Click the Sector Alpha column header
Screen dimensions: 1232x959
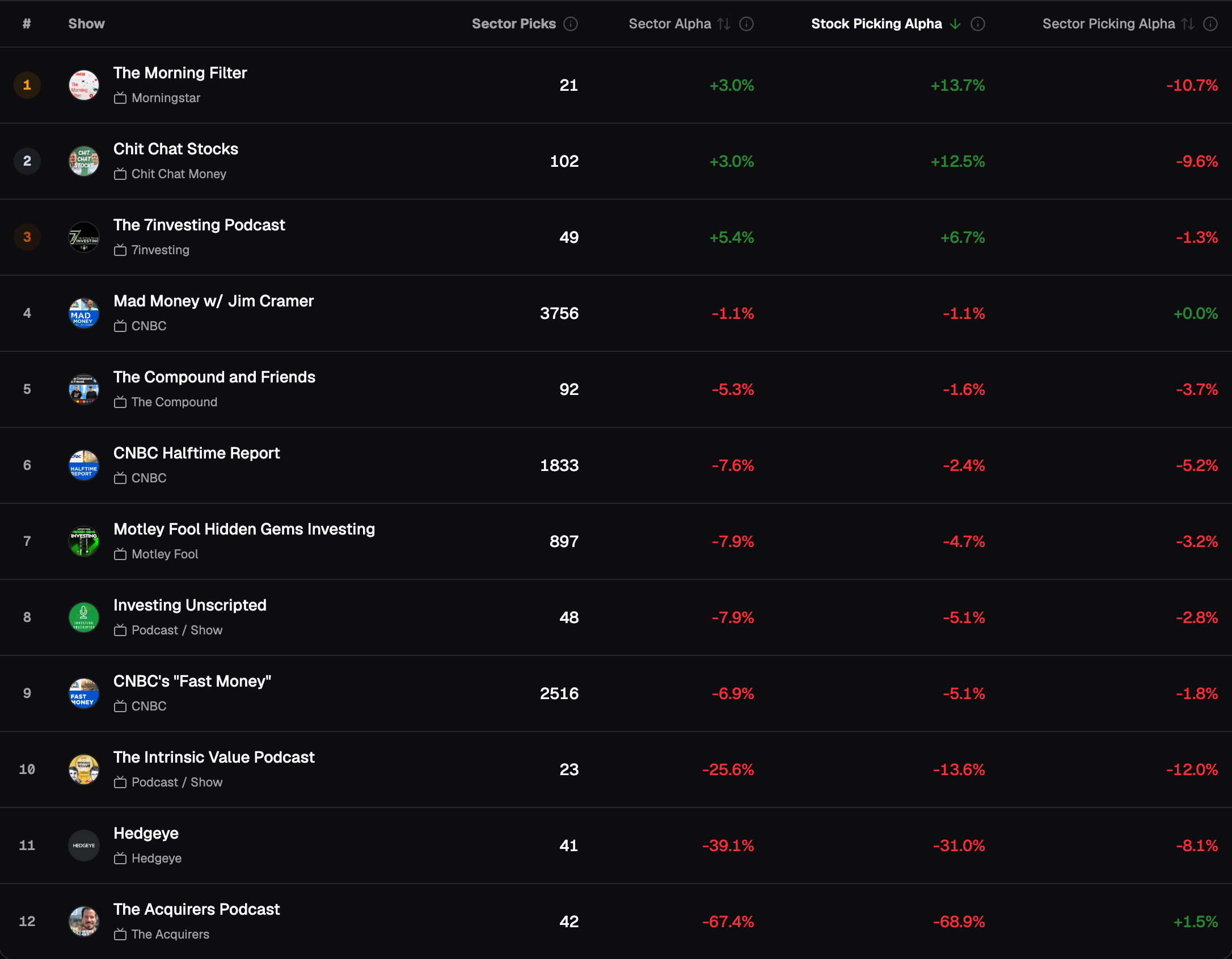point(670,24)
